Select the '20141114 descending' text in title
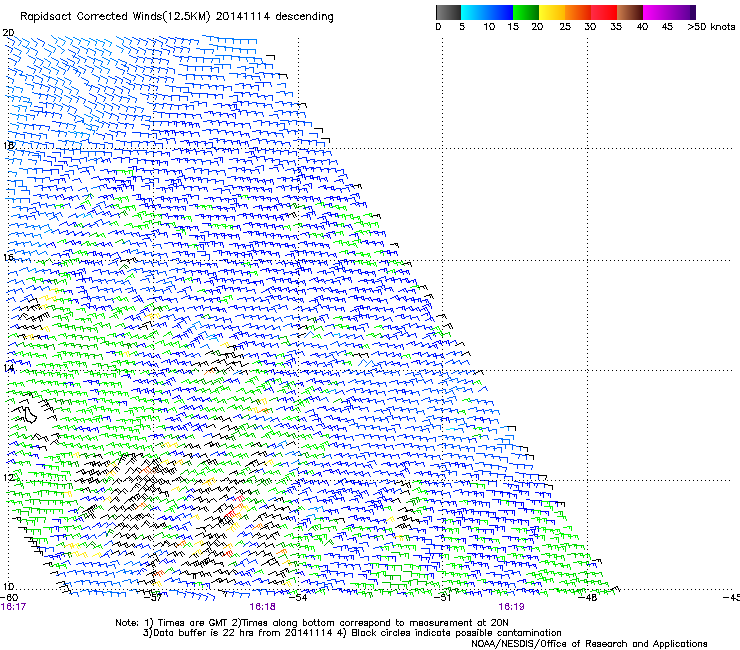 [274, 17]
